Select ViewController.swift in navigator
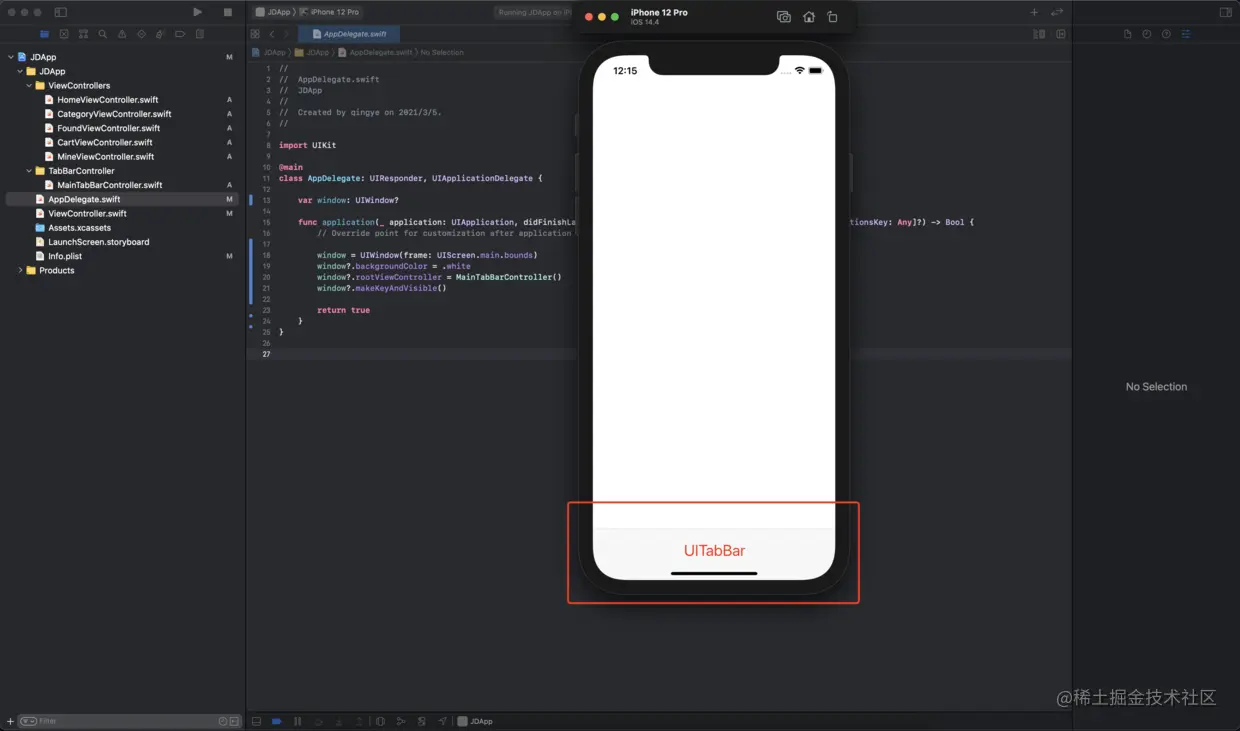 coord(87,213)
